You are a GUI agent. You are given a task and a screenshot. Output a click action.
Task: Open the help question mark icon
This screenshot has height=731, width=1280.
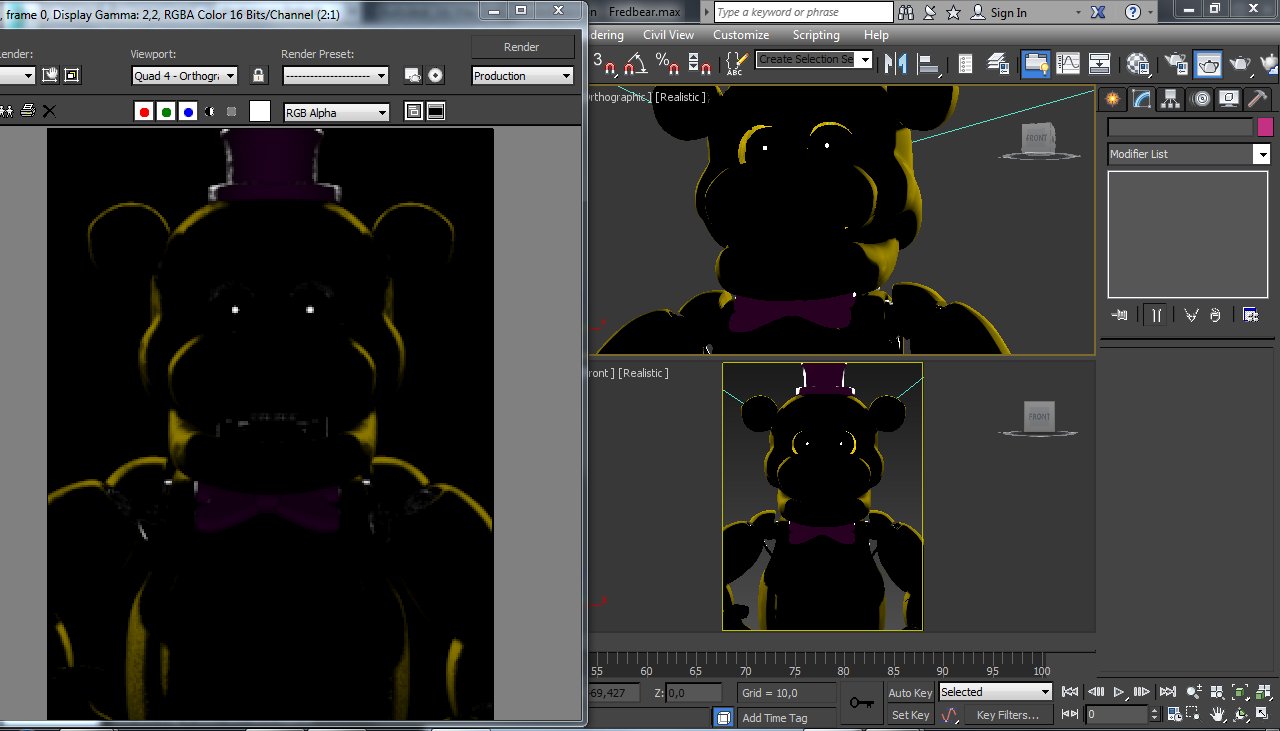point(1133,12)
